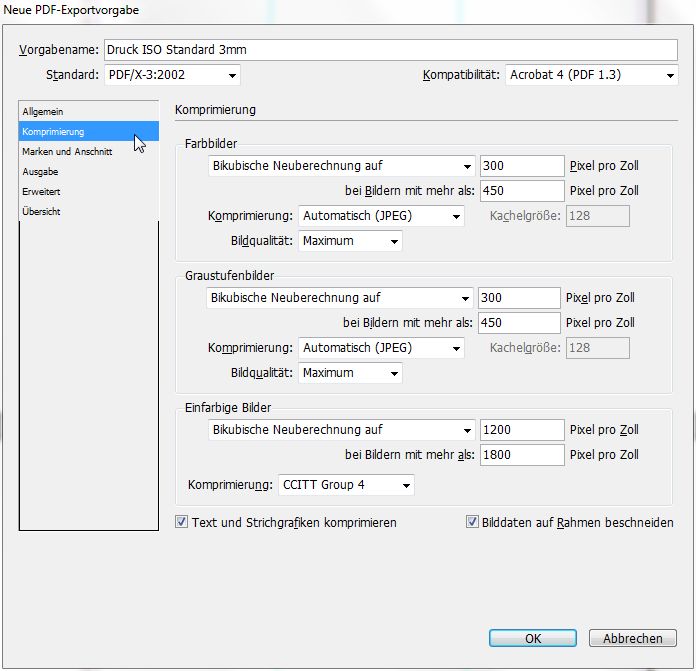696x671 pixels.
Task: Open Einfarbige Bilder CCITT Group 4 dropdown
Action: (x=346, y=485)
